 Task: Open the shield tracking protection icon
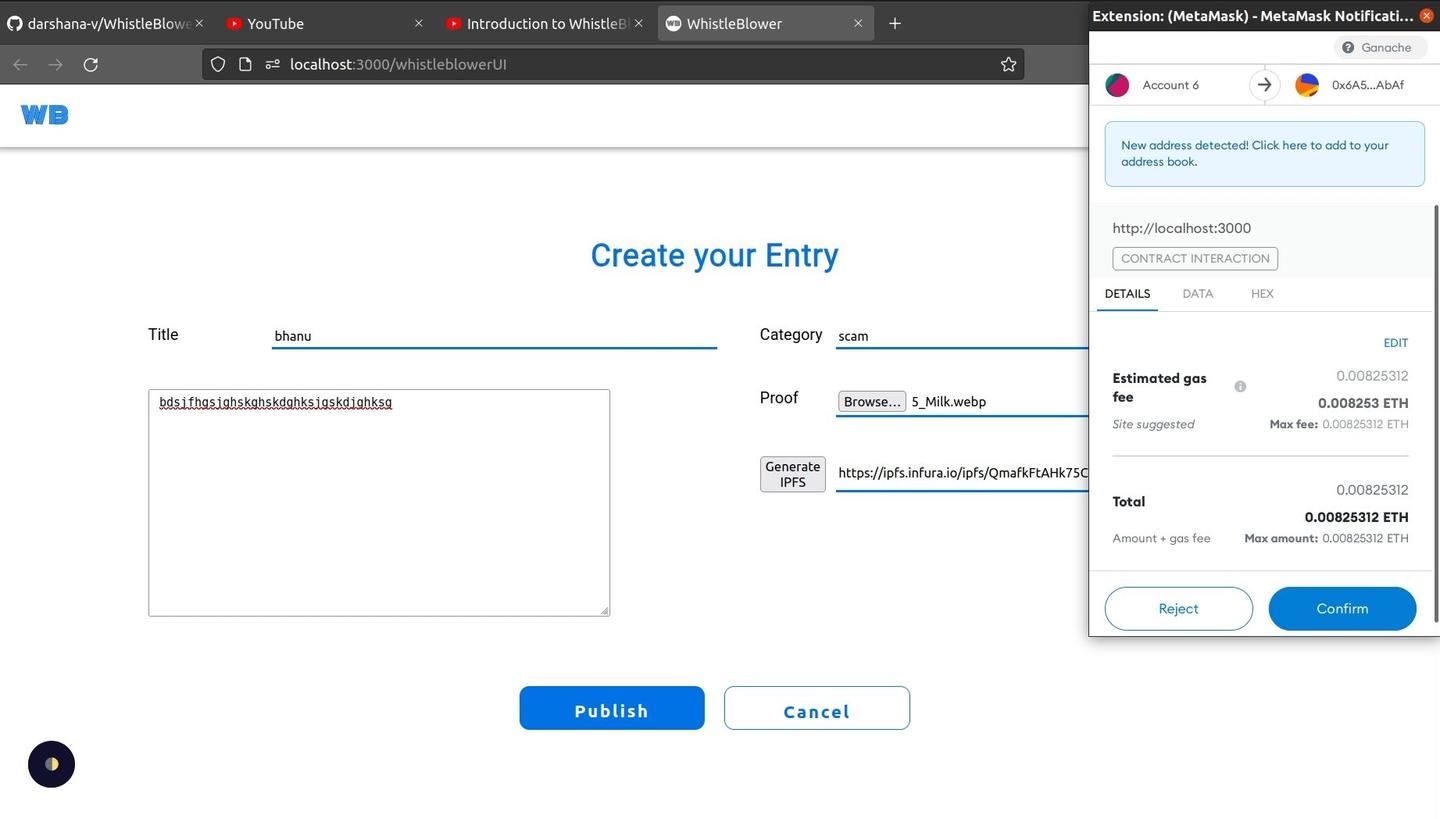pyautogui.click(x=218, y=64)
